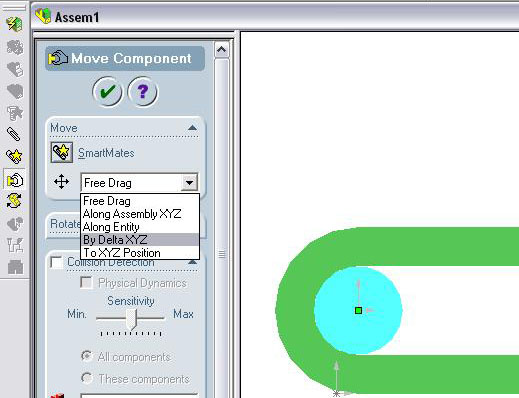Image resolution: width=519 pixels, height=398 pixels.
Task: Click the Assem1 assembly icon in the title bar
Action: [43, 16]
